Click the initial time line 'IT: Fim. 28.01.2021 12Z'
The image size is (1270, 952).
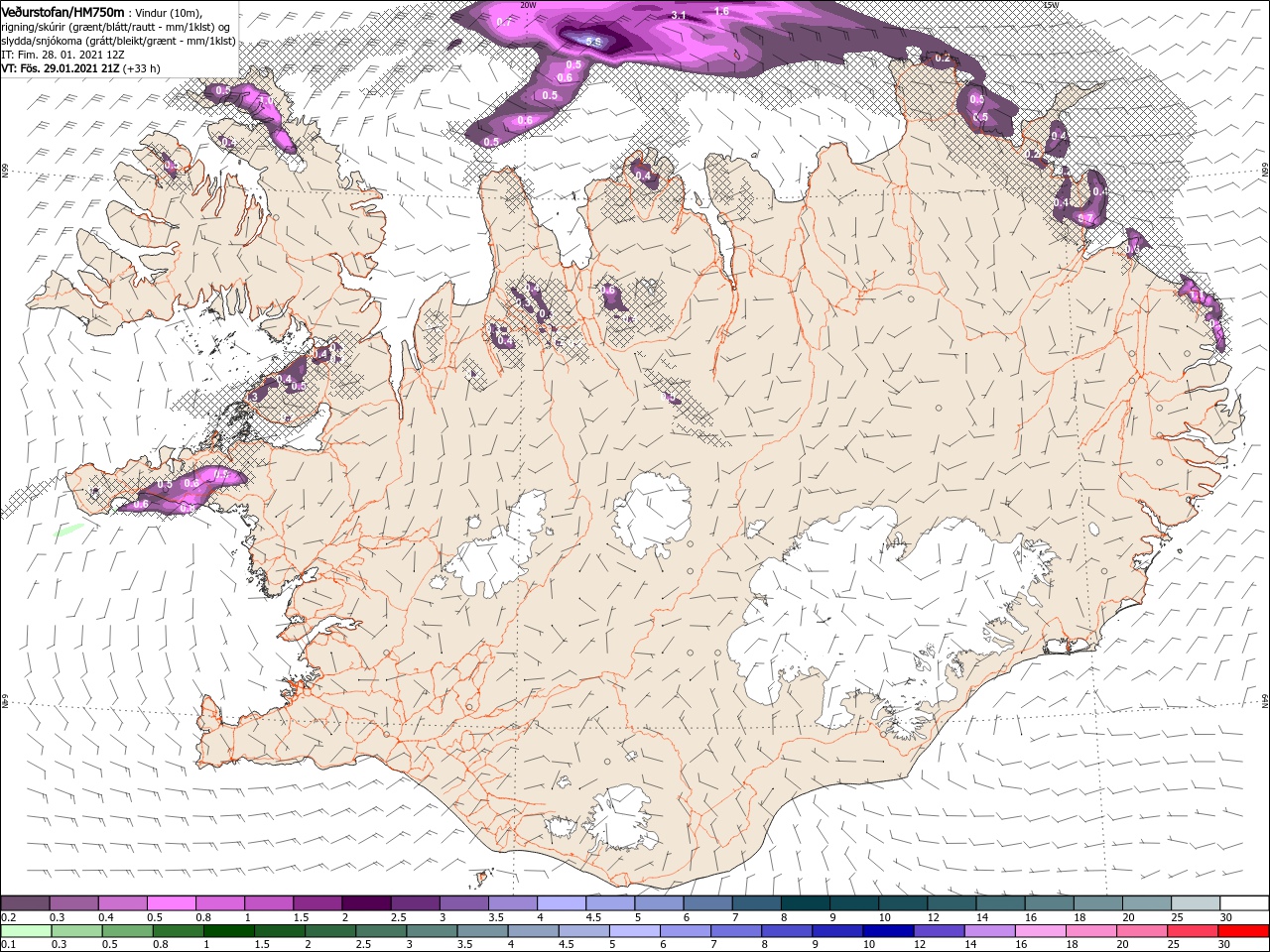[x=63, y=55]
